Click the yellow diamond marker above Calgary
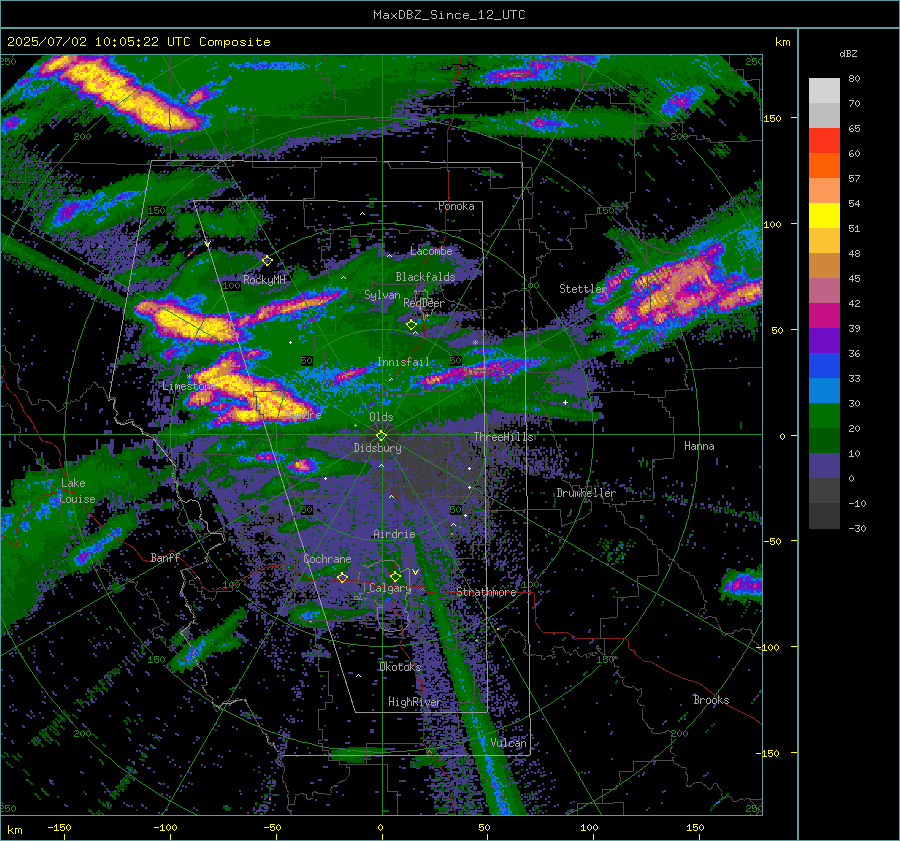Viewport: 900px width, 841px height. (x=395, y=576)
